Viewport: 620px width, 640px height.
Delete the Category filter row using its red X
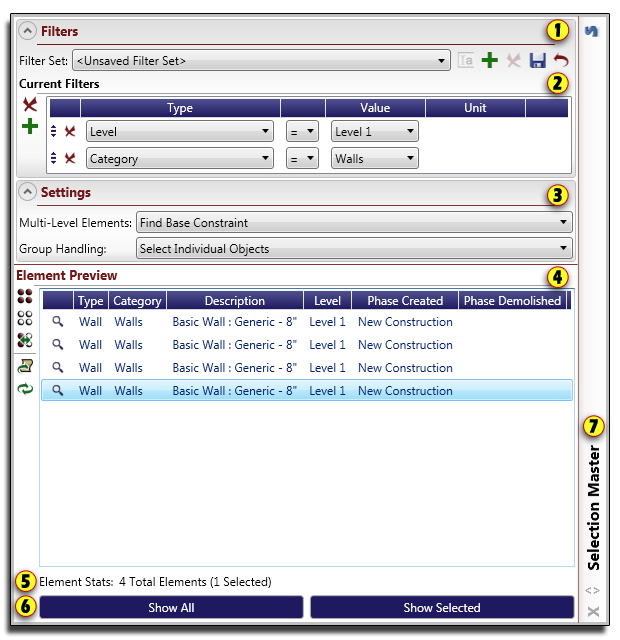click(70, 158)
